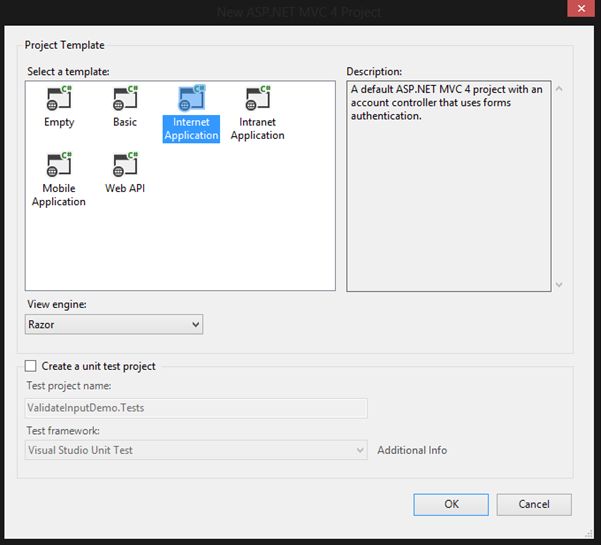Click the 'Select a template:' label

tap(68, 72)
